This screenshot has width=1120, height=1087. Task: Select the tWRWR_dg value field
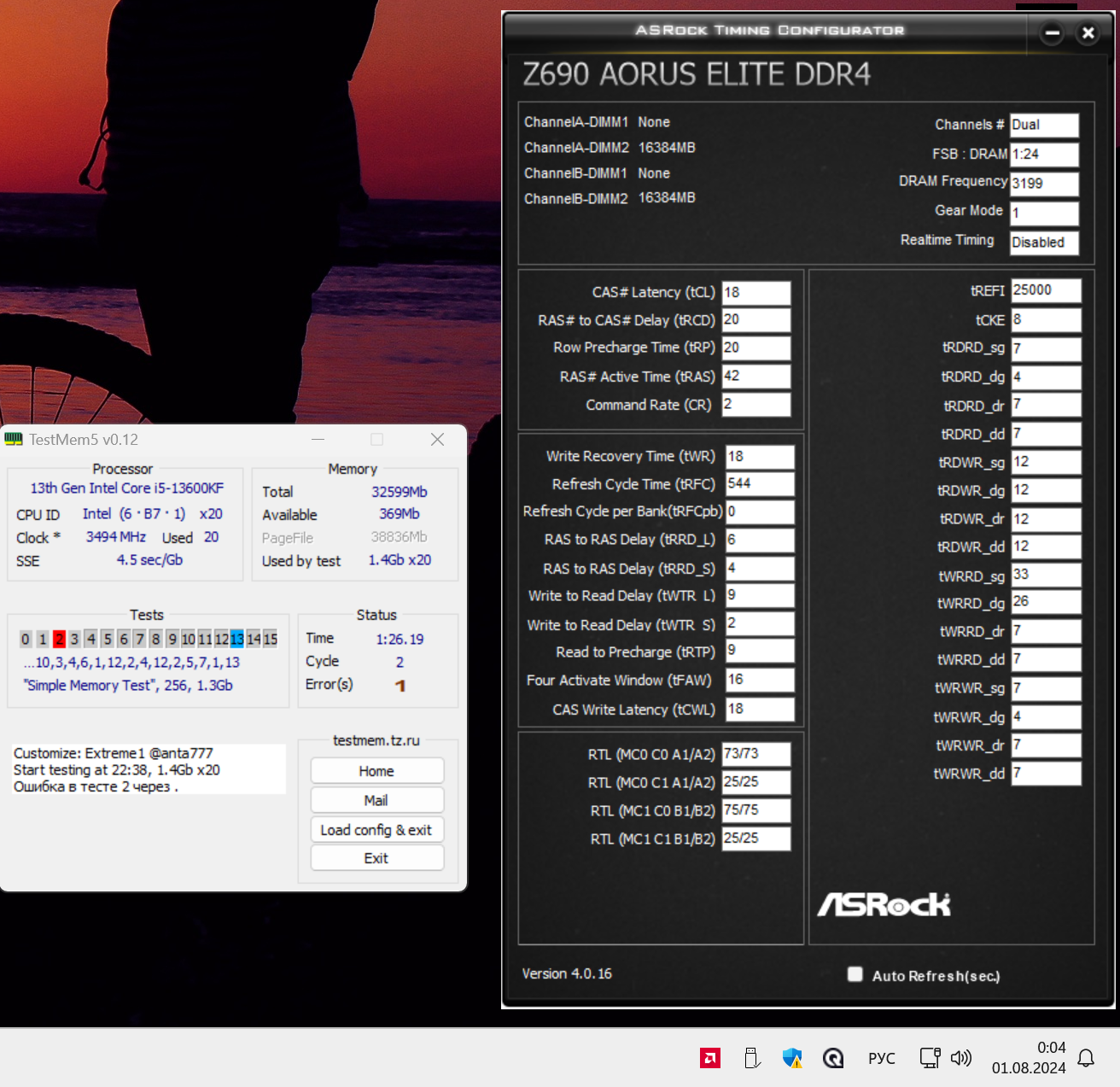[1047, 716]
